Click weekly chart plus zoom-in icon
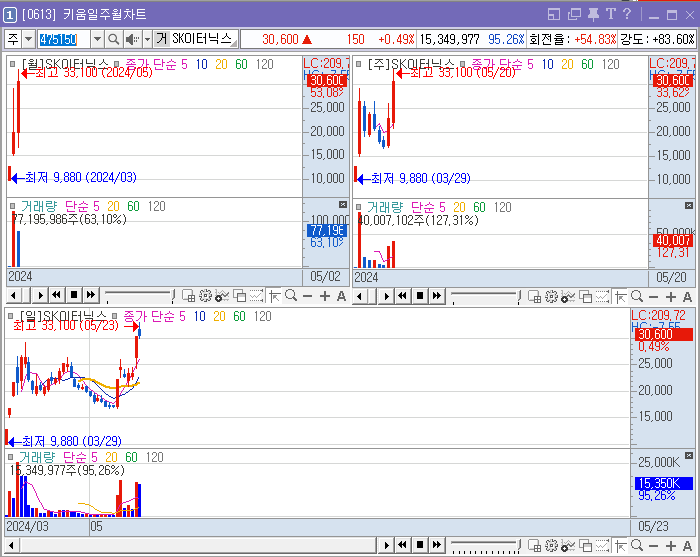700x557 pixels. tap(671, 297)
